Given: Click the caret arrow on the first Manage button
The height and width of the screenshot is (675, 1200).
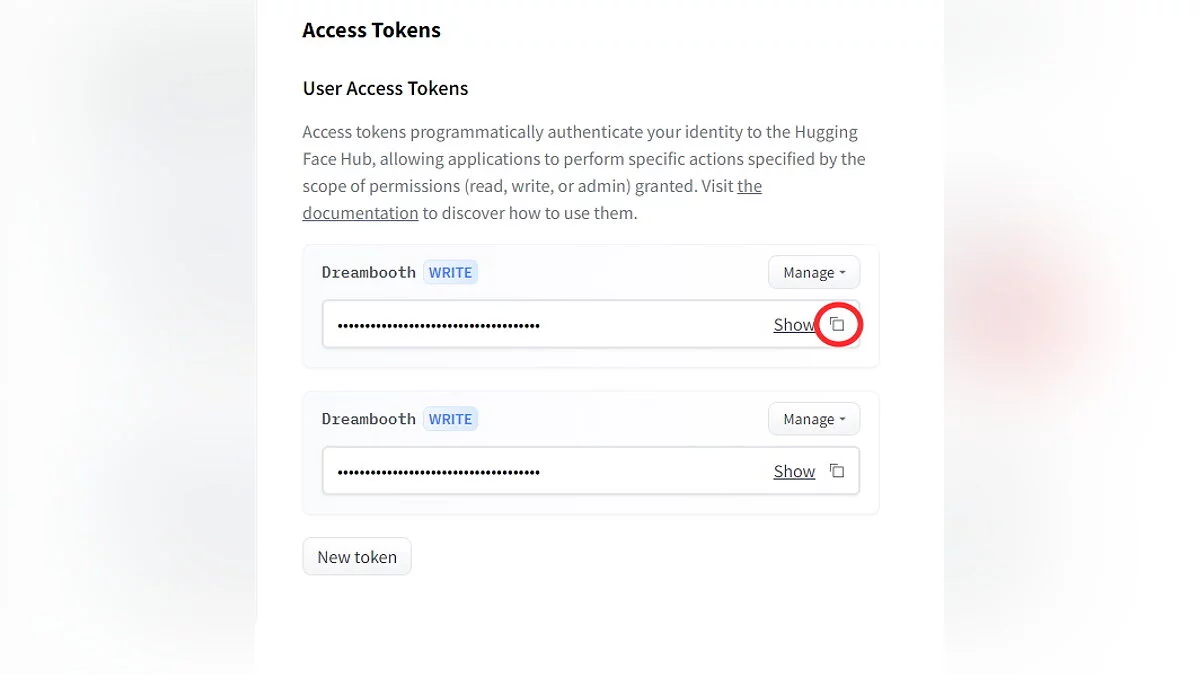Looking at the screenshot, I should point(843,273).
